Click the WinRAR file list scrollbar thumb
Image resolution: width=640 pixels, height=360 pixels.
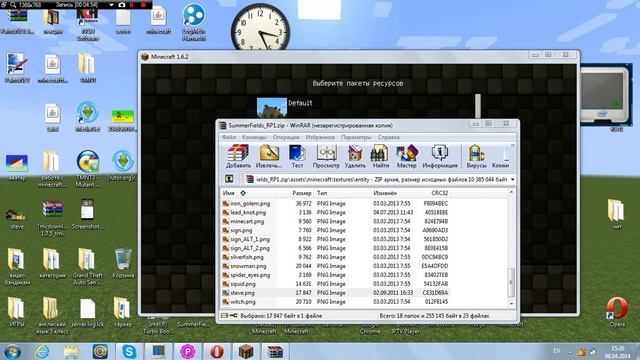pos(511,282)
